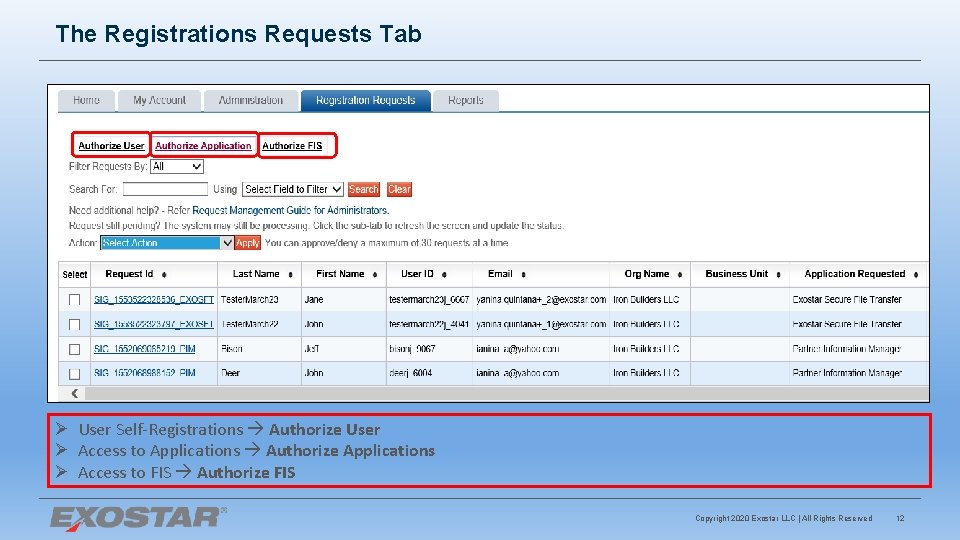Switch to My Account tab
Viewport: 960px width, 540px height.
pyautogui.click(x=159, y=100)
